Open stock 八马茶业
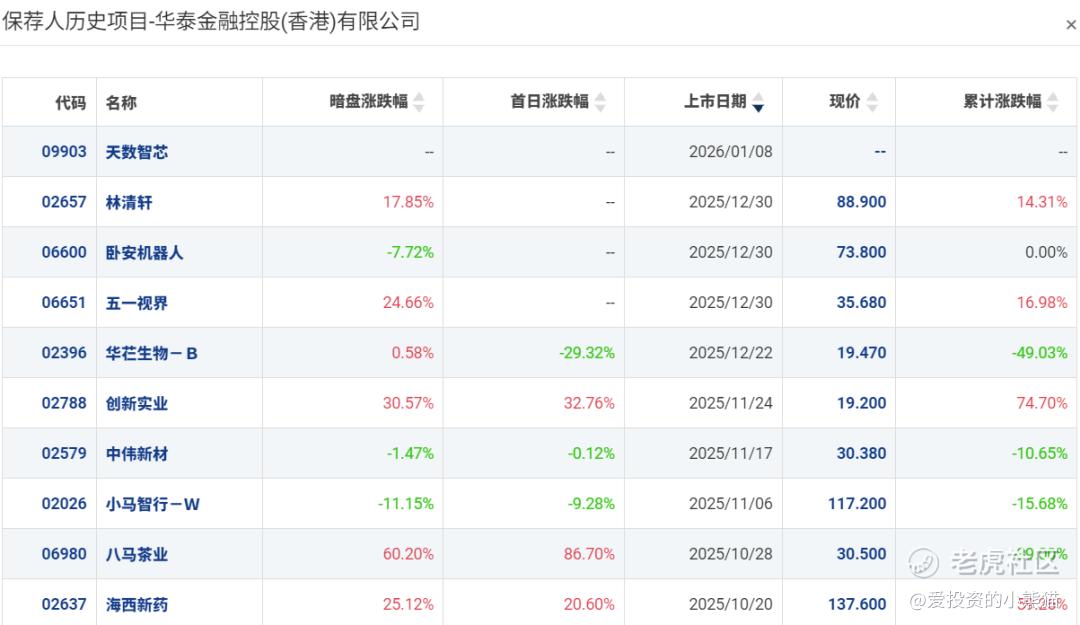 coord(136,555)
